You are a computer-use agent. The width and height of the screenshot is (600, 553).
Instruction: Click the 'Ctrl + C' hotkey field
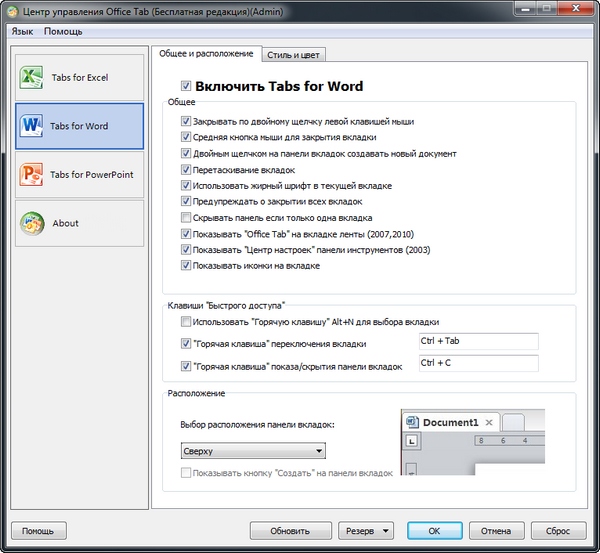pyautogui.click(x=478, y=364)
